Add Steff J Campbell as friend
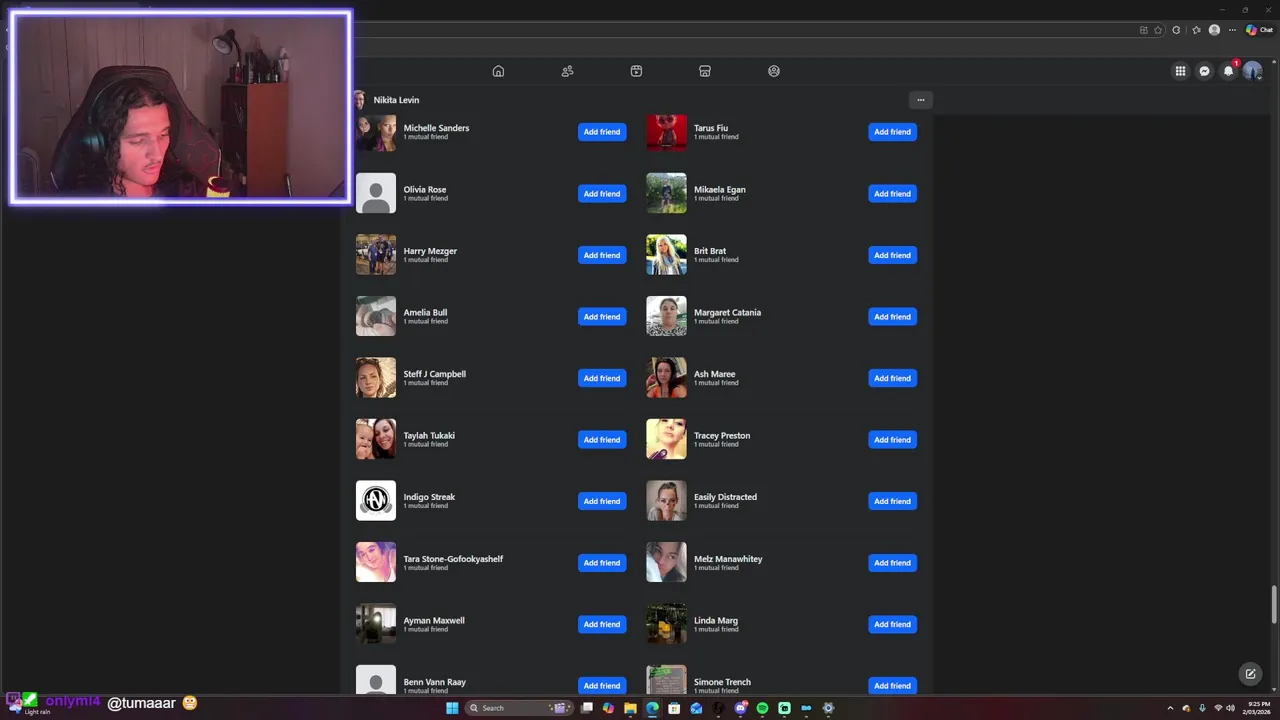 point(602,378)
